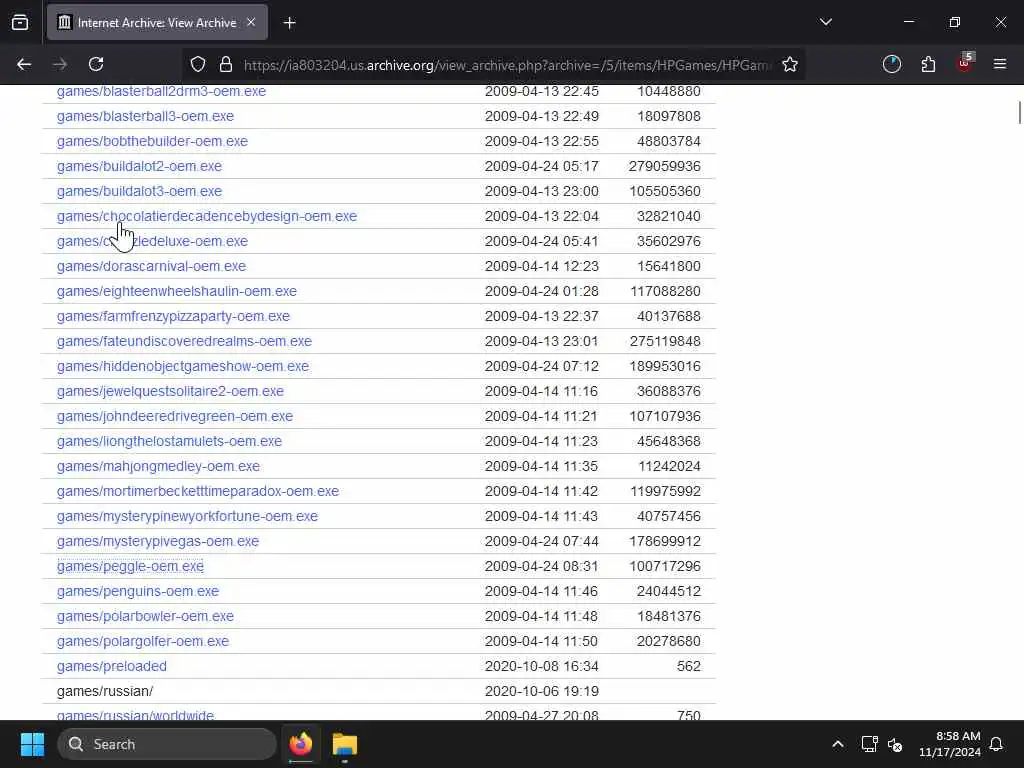Viewport: 1024px width, 768px height.
Task: Open games/mysterypinewyorkfortune-oem.exe link
Action: pyautogui.click(x=187, y=517)
